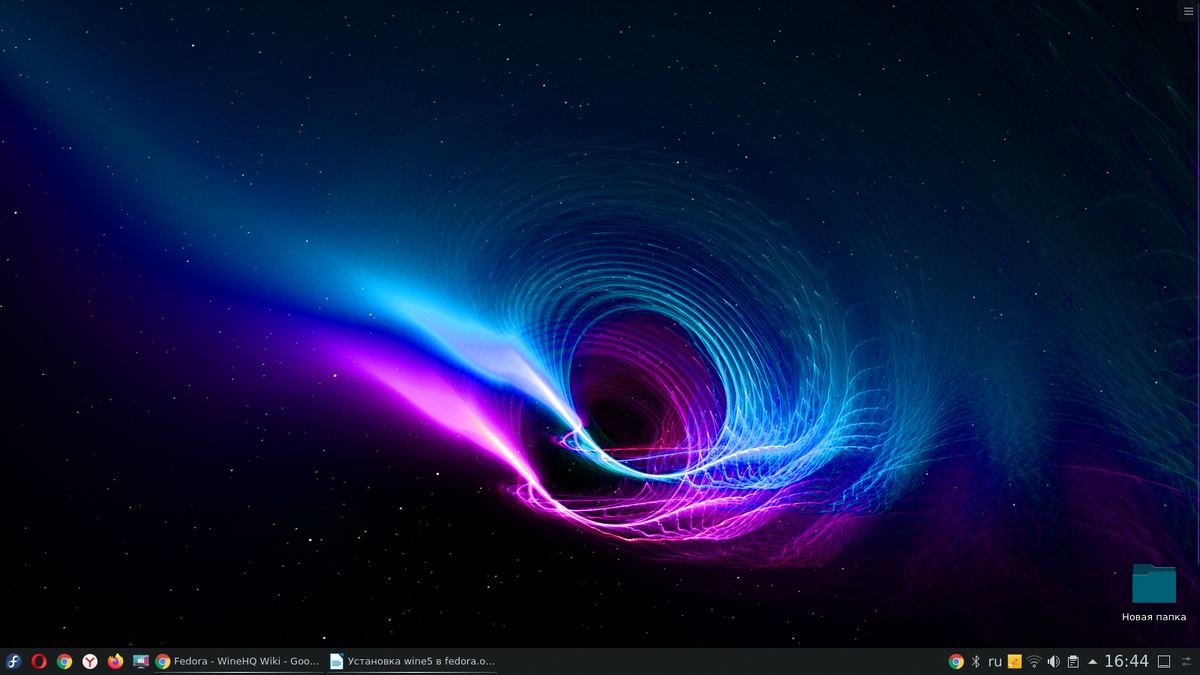Open the yellow sticky notes tray widget
1200x675 pixels.
[1015, 661]
